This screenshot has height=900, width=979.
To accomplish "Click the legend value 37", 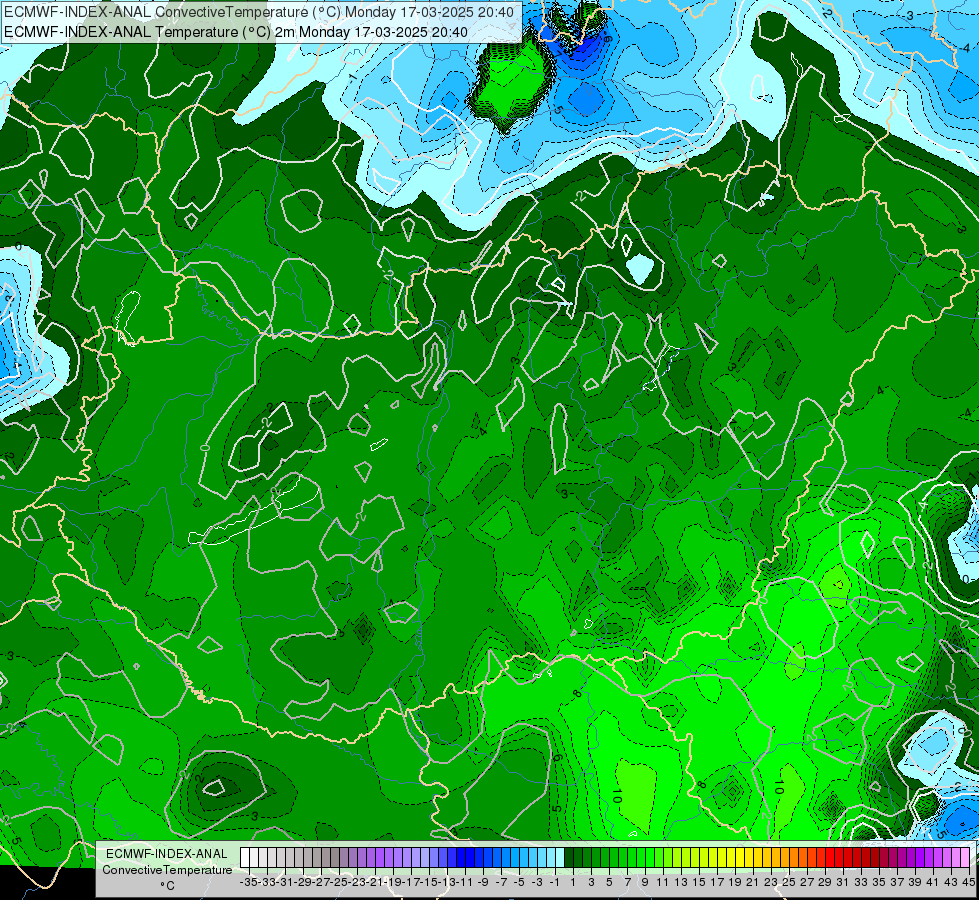I will 897,882.
